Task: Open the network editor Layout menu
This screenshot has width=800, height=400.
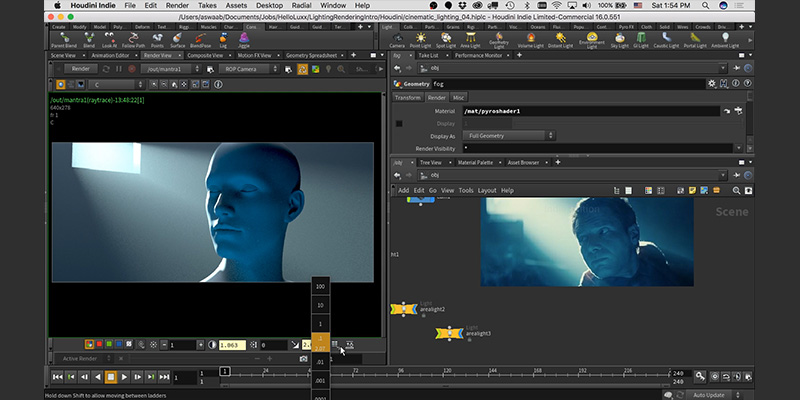Action: 487,190
